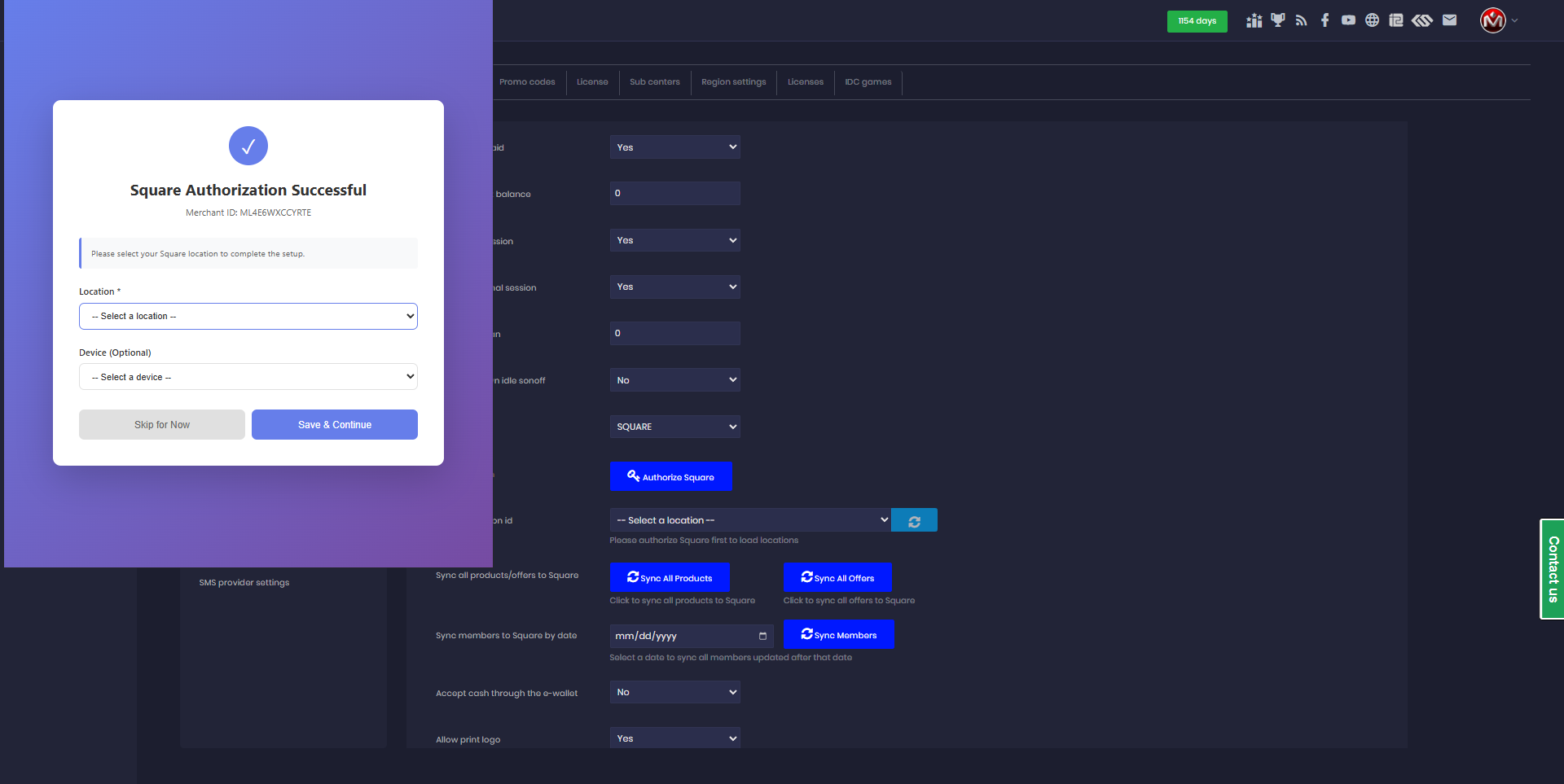The image size is (1564, 784).
Task: Visit the Facebook icon link
Action: pos(1325,20)
